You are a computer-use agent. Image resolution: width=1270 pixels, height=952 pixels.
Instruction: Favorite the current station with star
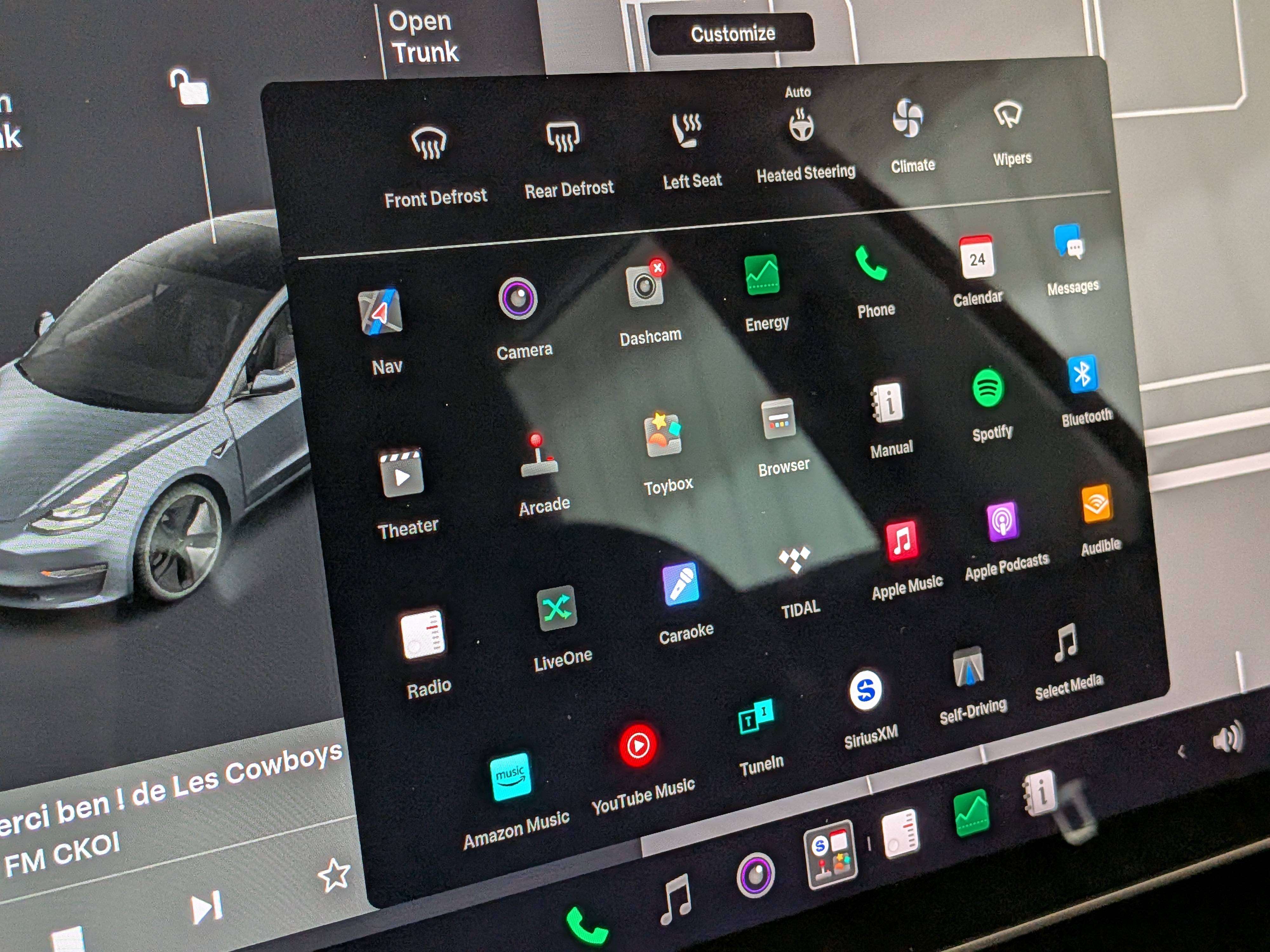(334, 875)
